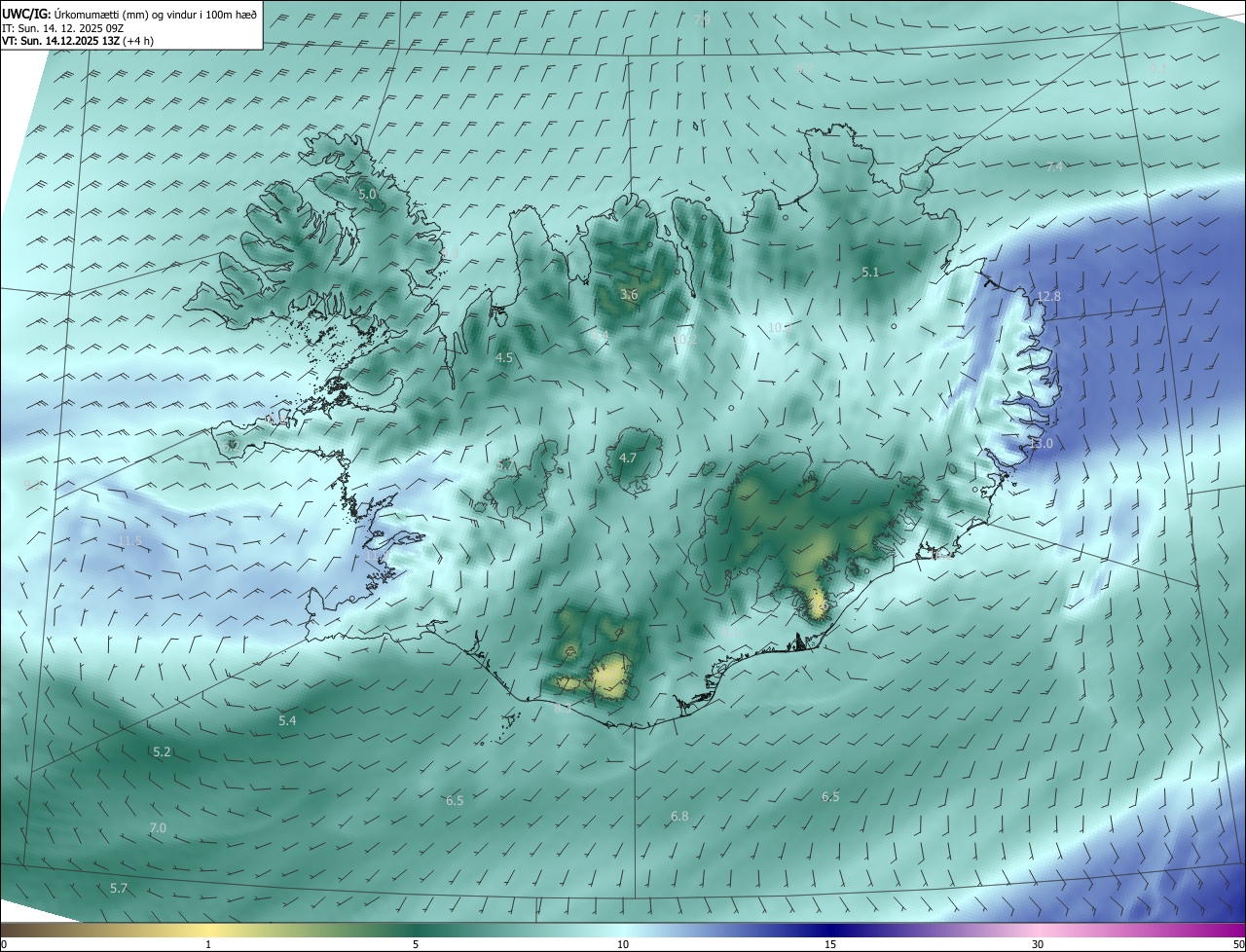Image resolution: width=1246 pixels, height=952 pixels.
Task: Click the 7.9 value at the top edge
Action: (x=702, y=19)
